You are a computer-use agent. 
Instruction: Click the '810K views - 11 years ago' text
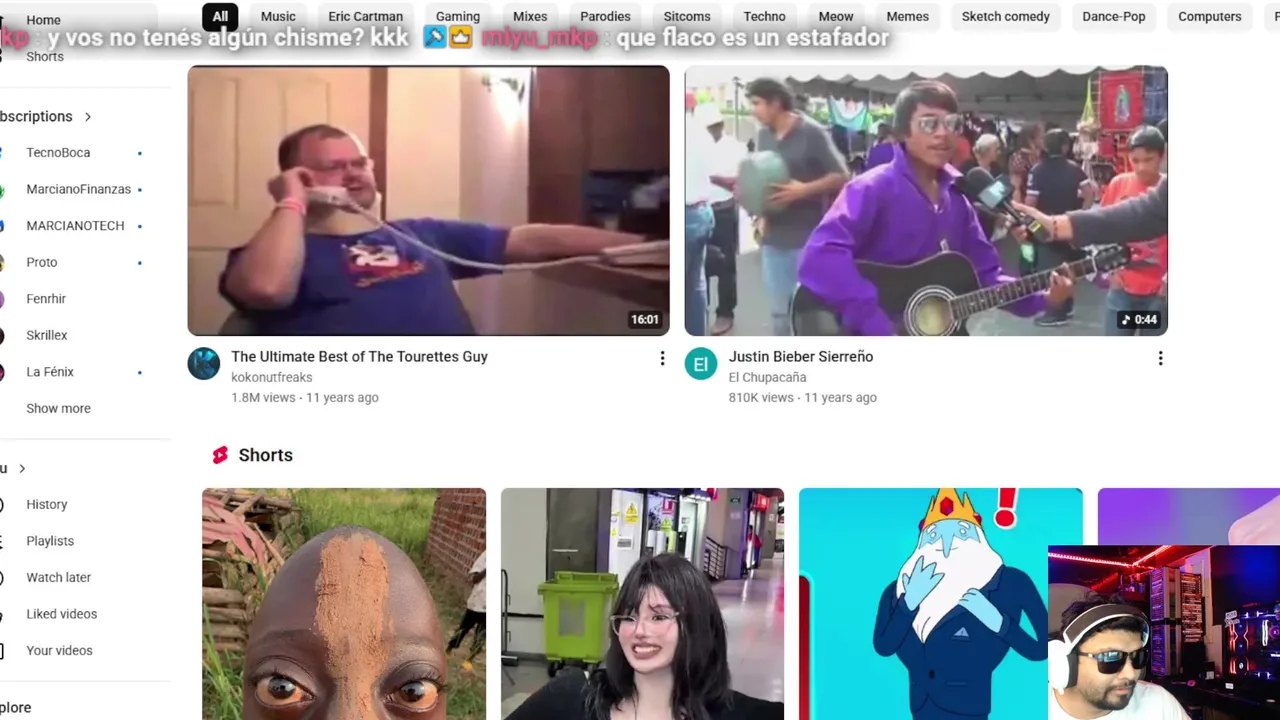[x=803, y=398]
